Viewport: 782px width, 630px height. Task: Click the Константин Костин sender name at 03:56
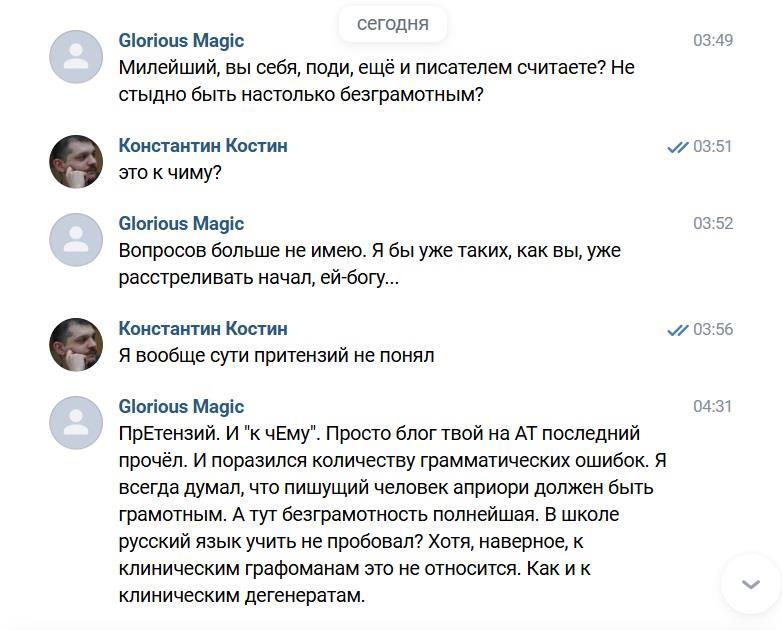203,329
